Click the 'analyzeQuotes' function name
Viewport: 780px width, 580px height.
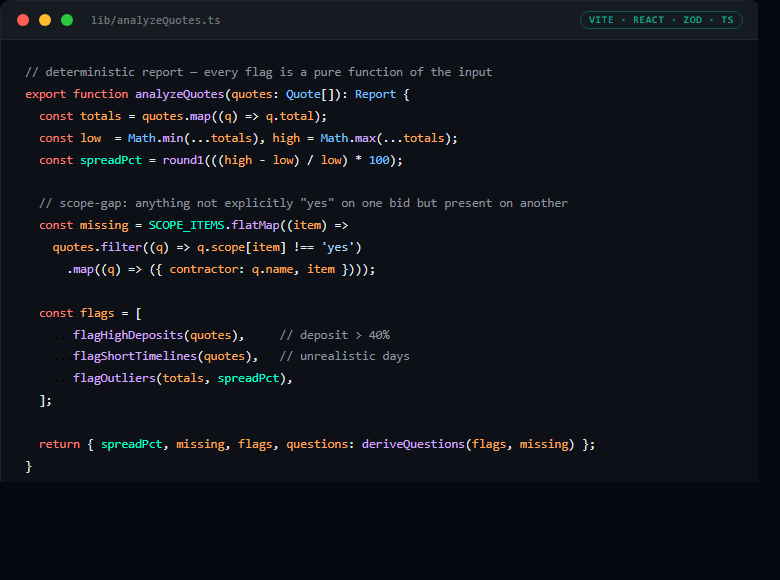tap(180, 95)
